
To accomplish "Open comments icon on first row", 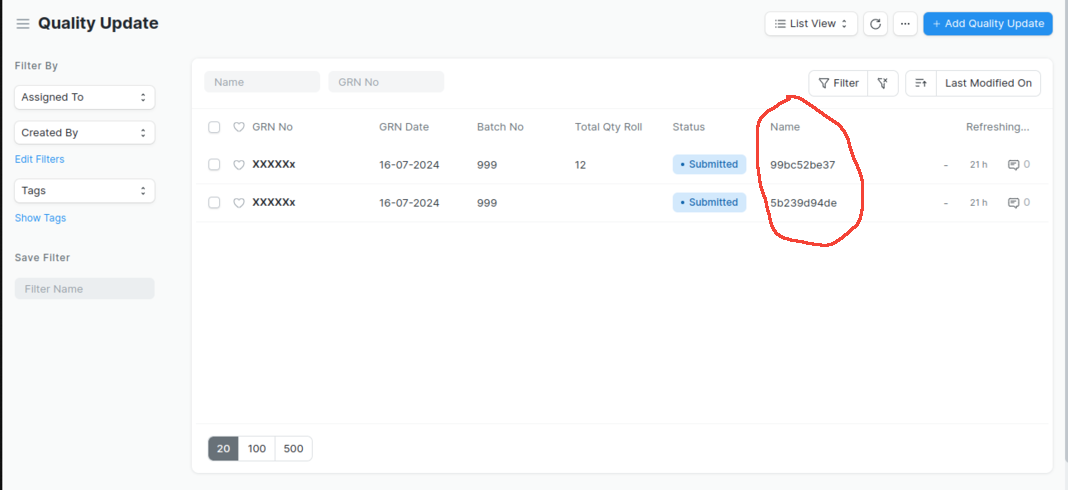I will (1013, 165).
